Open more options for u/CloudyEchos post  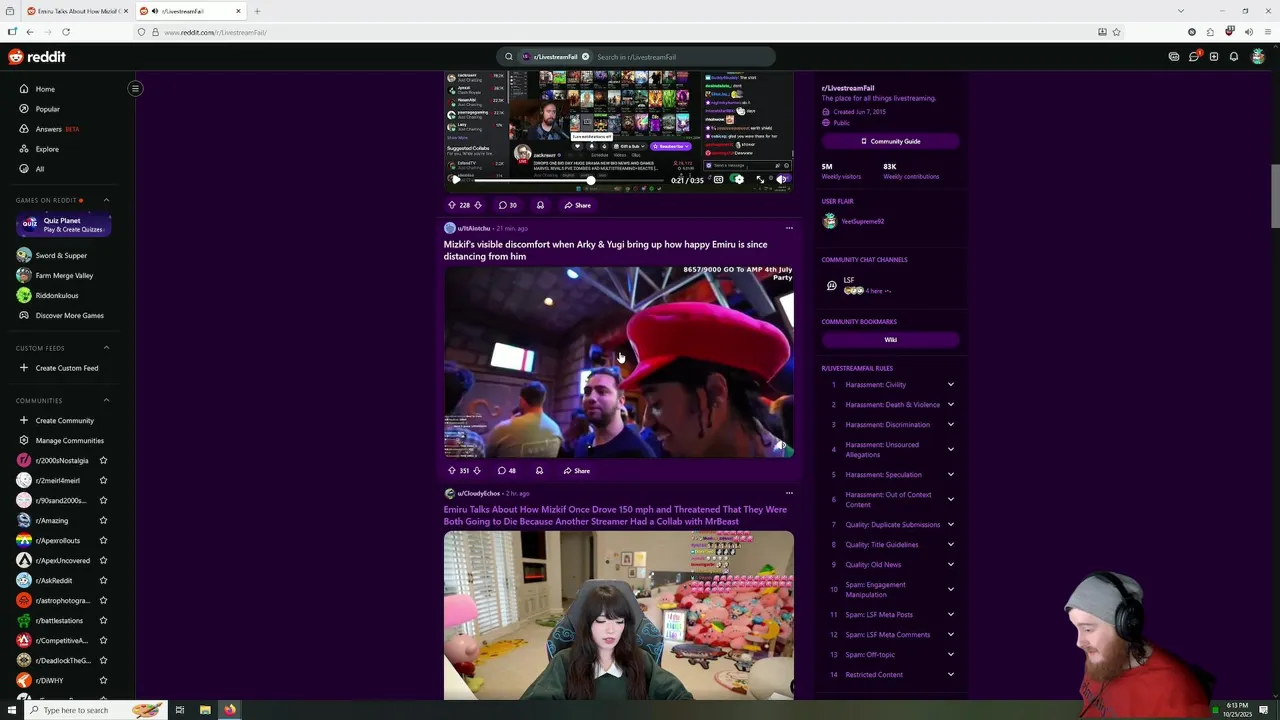point(789,493)
